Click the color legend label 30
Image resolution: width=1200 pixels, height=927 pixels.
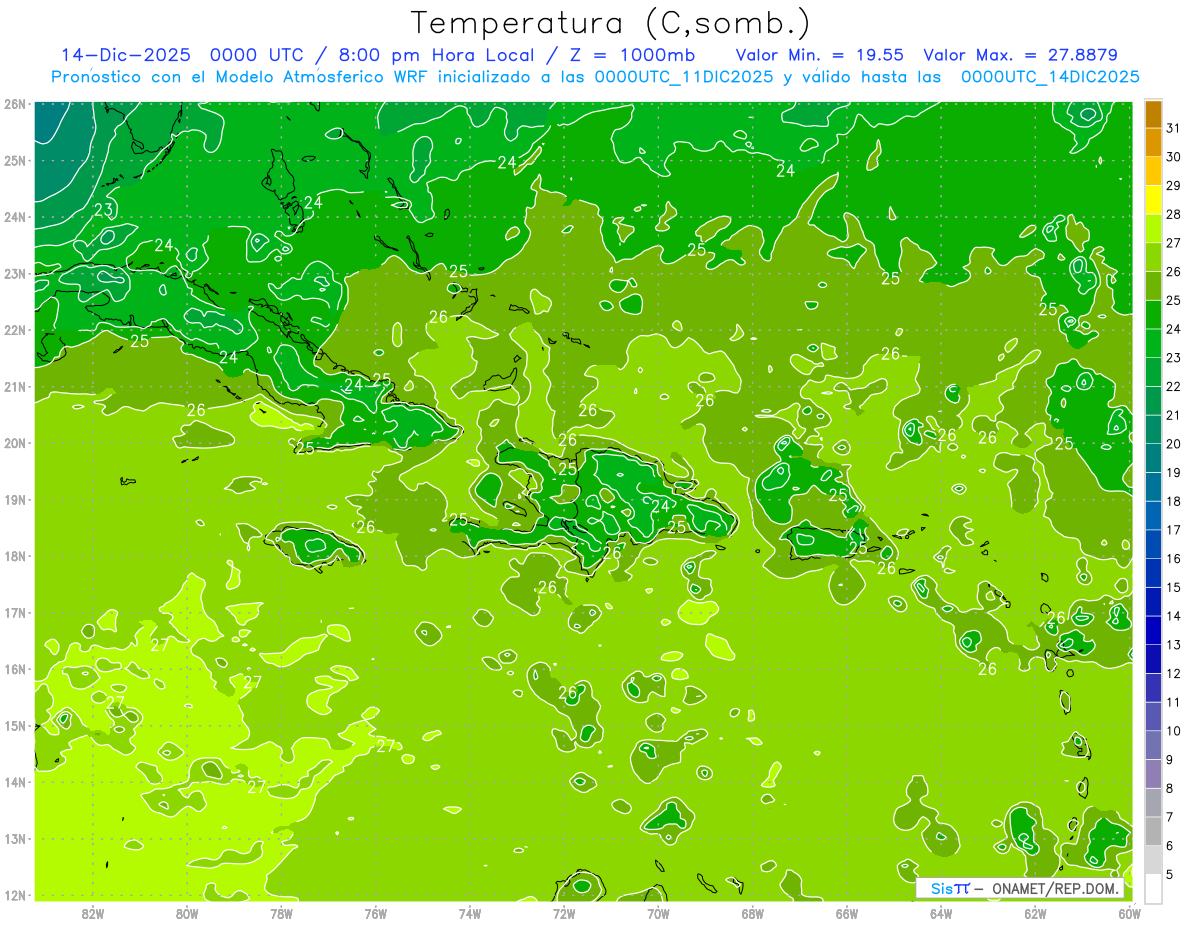[x=1174, y=157]
